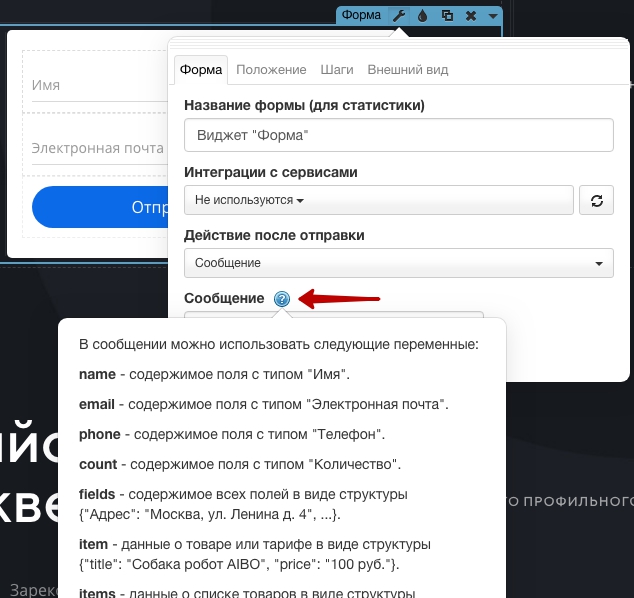Viewport: 634px width, 598px height.
Task: Click the Имя field in the form
Action: click(99, 86)
